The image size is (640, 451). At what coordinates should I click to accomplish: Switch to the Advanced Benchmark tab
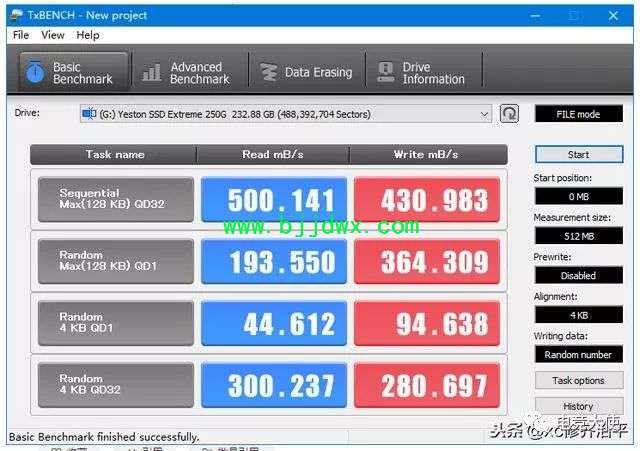tap(186, 73)
